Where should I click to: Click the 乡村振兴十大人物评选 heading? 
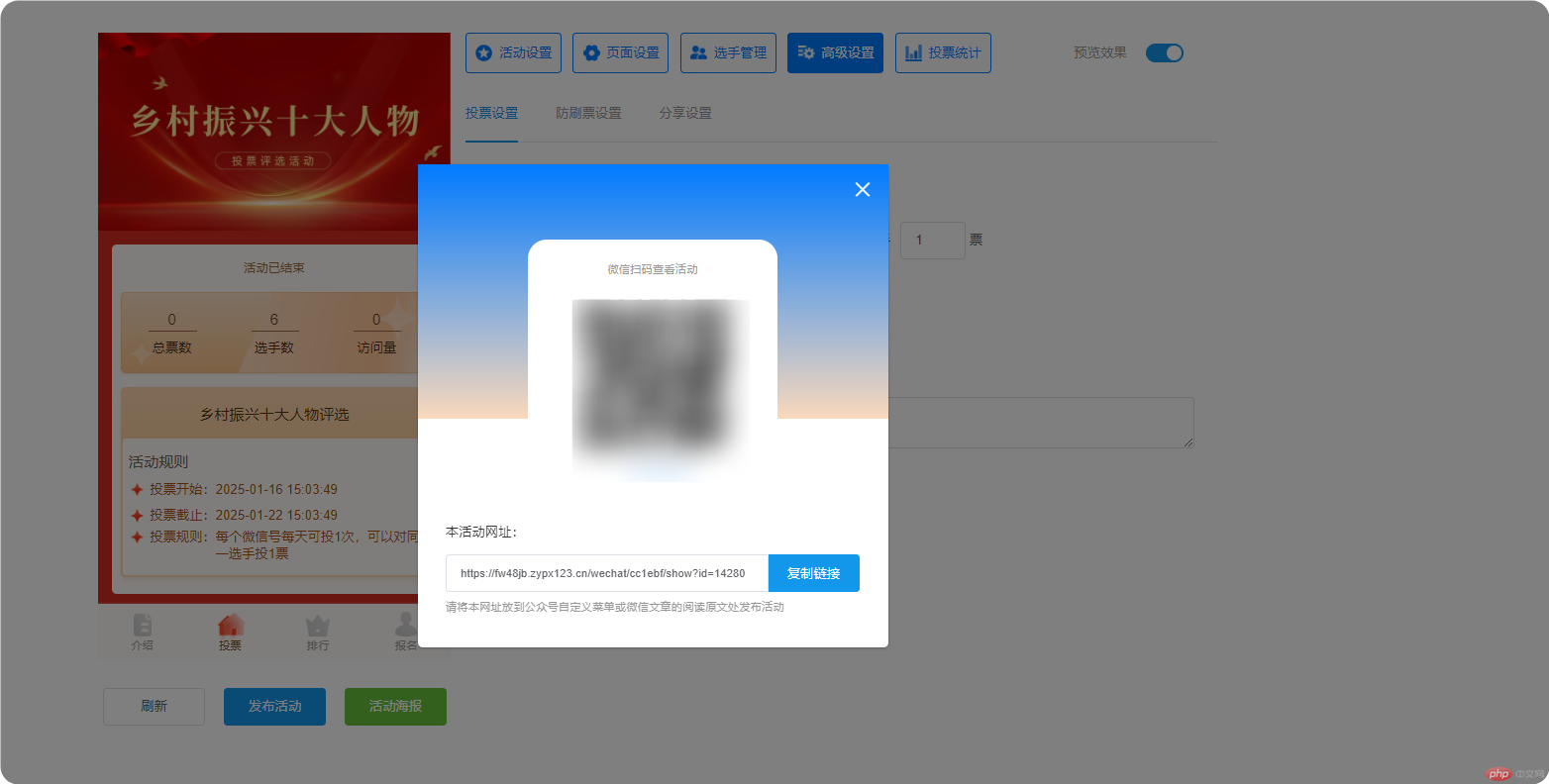274,414
